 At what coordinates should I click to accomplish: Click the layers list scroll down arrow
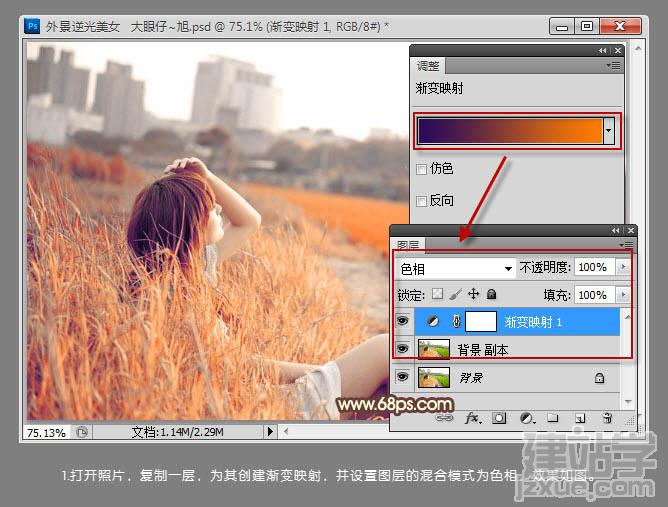(x=628, y=401)
